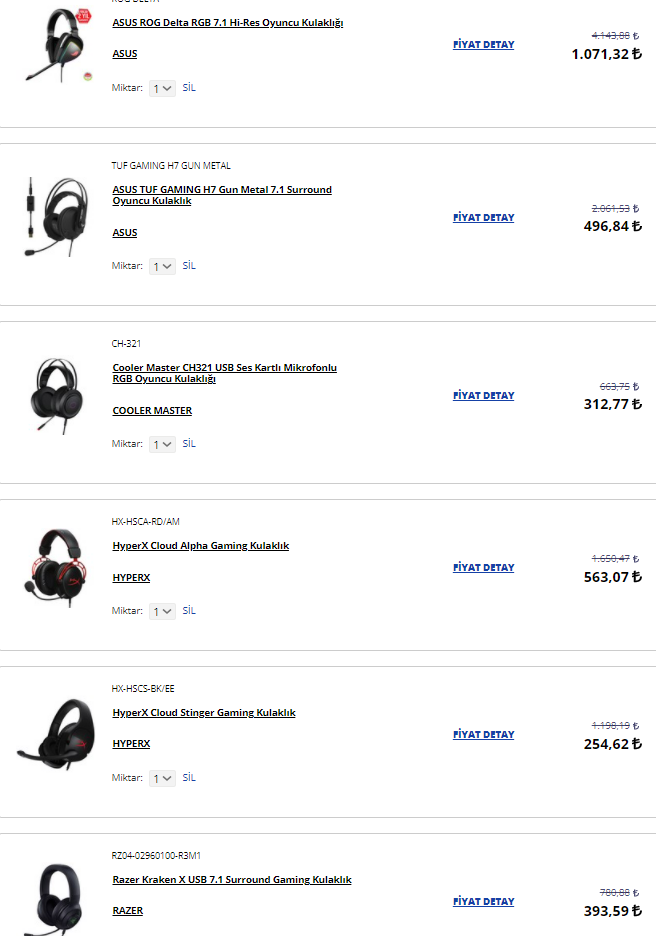Open Razer Kraken X USB 7.1 product link
This screenshot has height=936, width=656.
232,880
